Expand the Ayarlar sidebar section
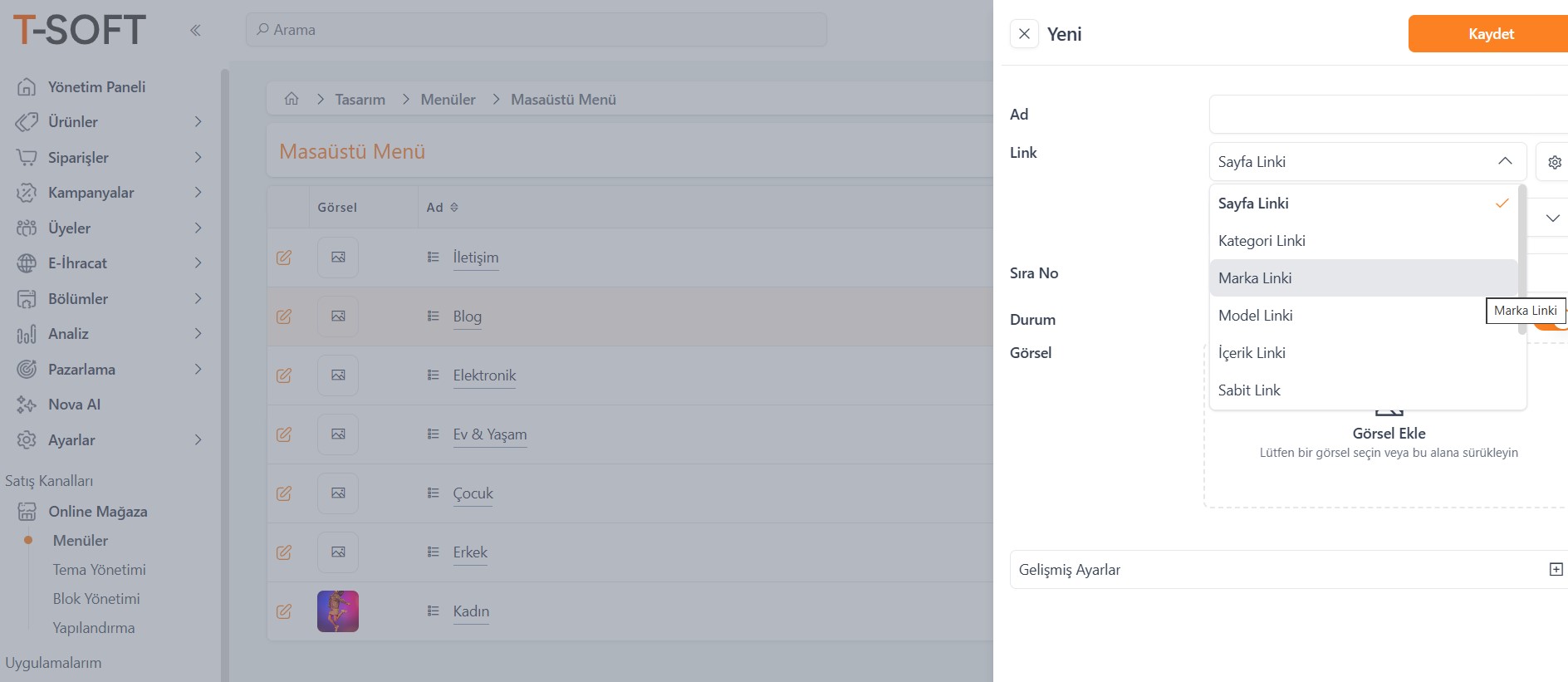Image resolution: width=1568 pixels, height=682 pixels. [198, 440]
